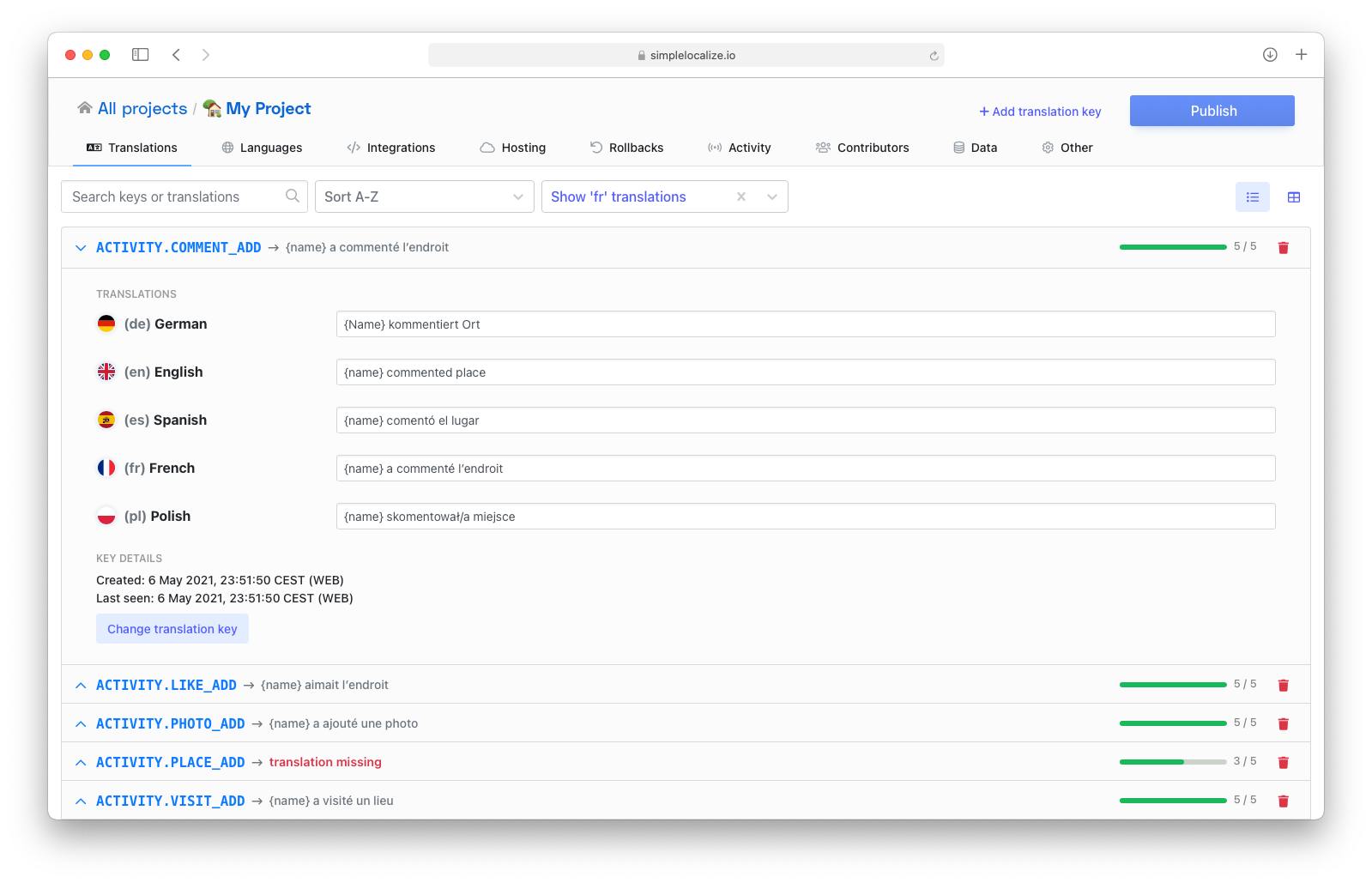The image size is (1372, 883).
Task: Expand the ACTIVITY.PLACE_ADD row chevron
Action: point(81,763)
